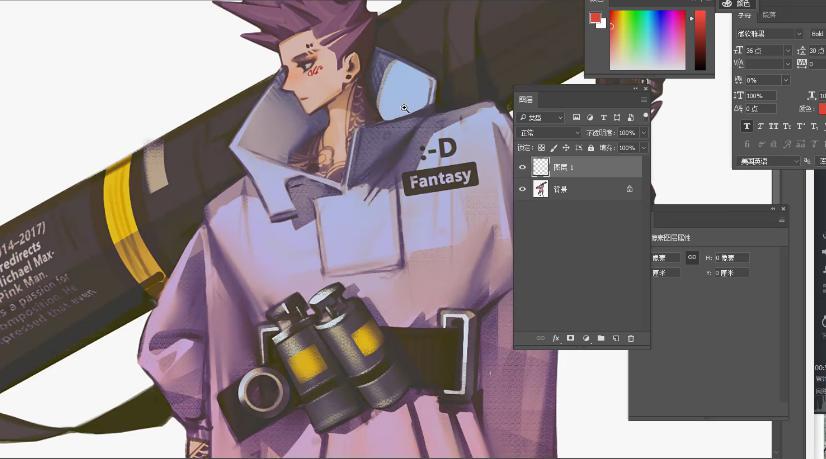Click the leading 30 pt field
The width and height of the screenshot is (826, 459).
pos(817,51)
